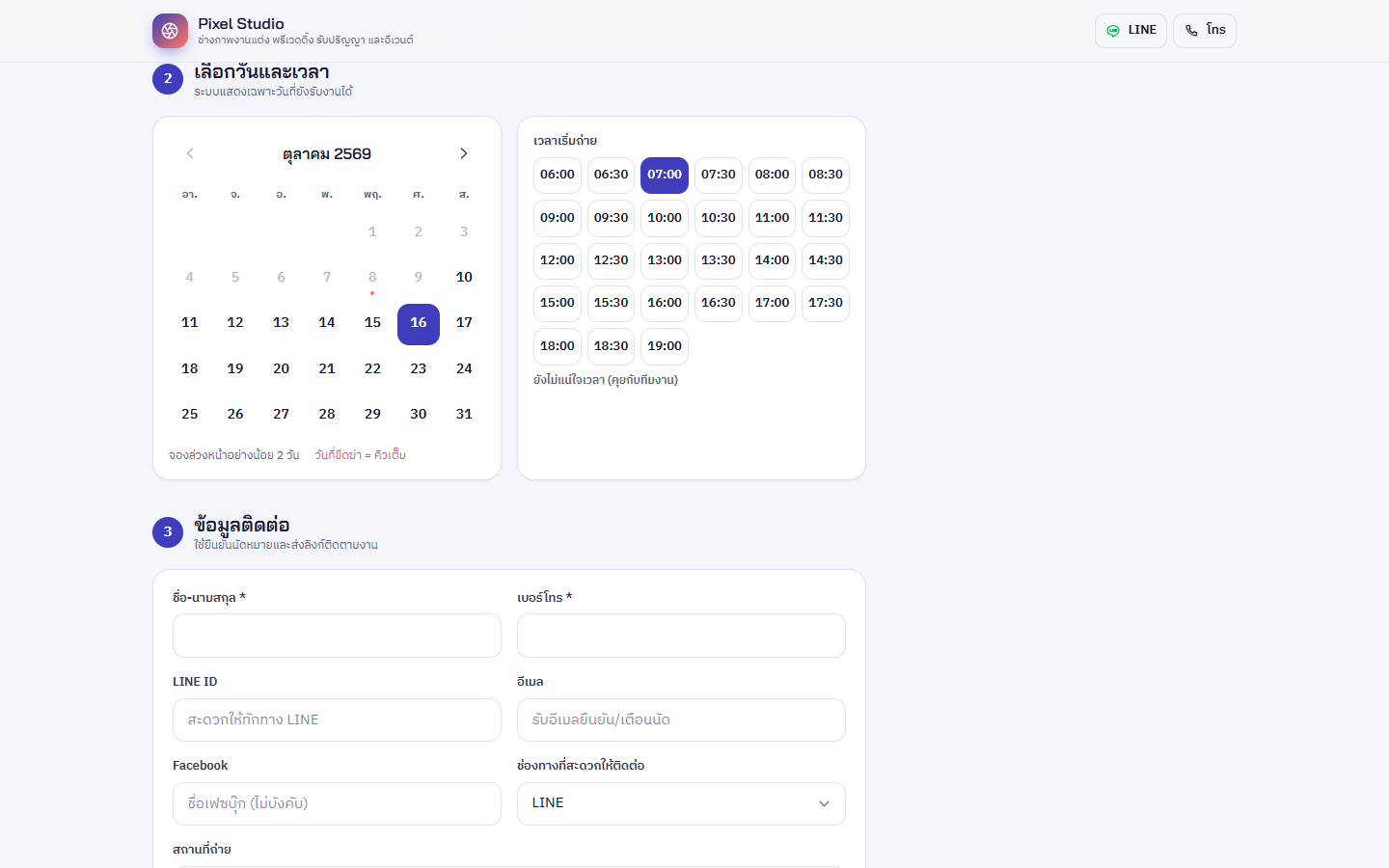This screenshot has height=868, width=1389.
Task: Choose date 31 in the calendar
Action: click(x=464, y=415)
